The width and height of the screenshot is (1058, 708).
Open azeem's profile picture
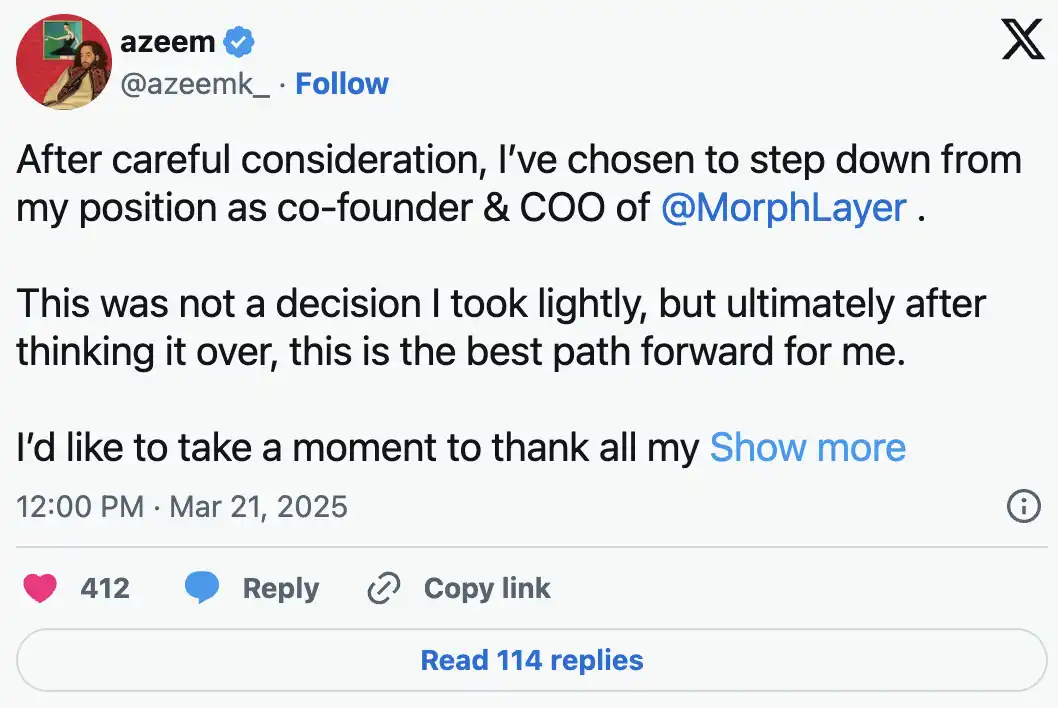pos(63,62)
